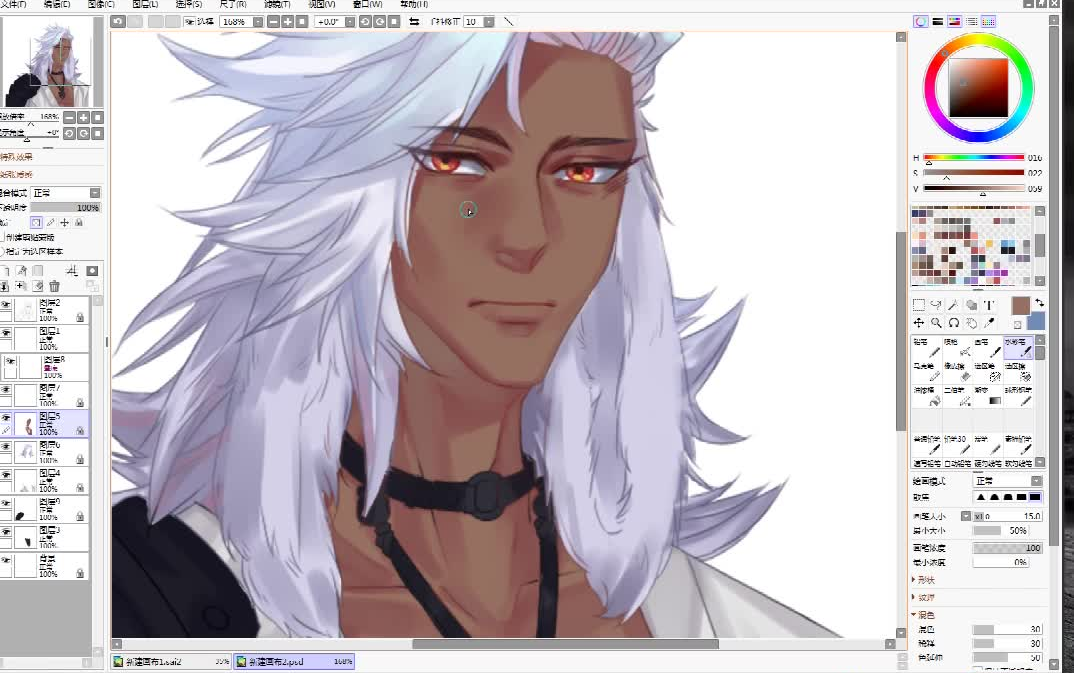
Task: Toggle selection source checkbox
Action: click(x=2, y=251)
